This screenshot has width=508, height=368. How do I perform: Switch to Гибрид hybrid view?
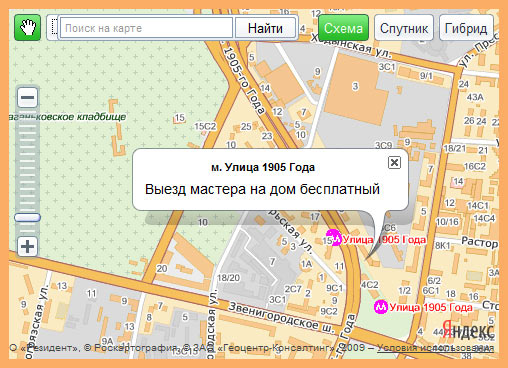click(466, 28)
